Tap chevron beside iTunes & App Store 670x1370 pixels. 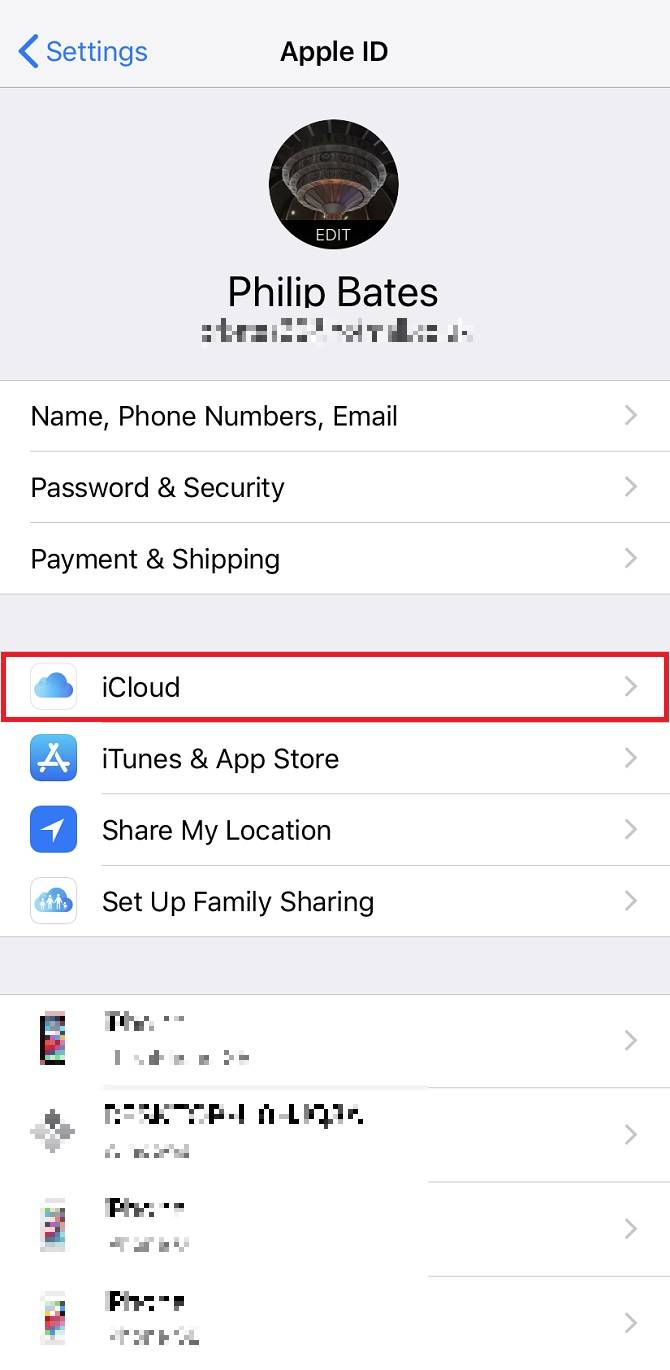click(631, 758)
